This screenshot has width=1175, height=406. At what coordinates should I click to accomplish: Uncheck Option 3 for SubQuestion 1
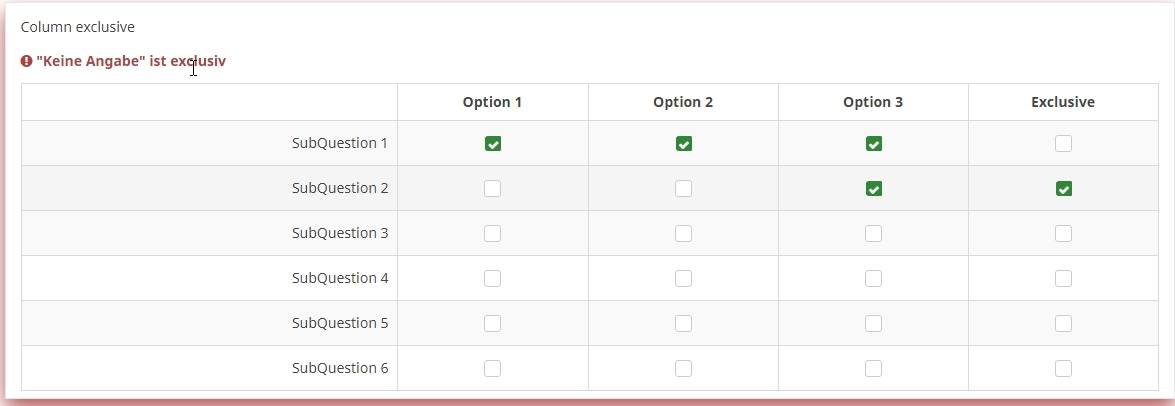coord(874,144)
